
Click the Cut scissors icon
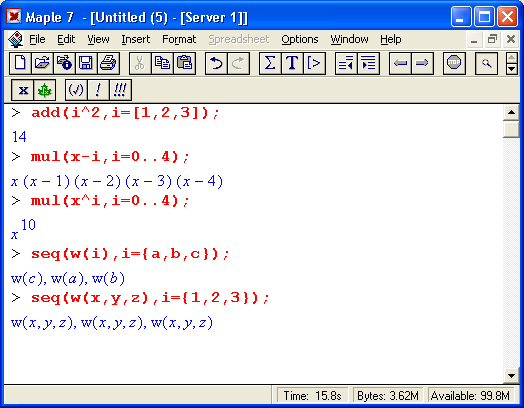click(140, 63)
